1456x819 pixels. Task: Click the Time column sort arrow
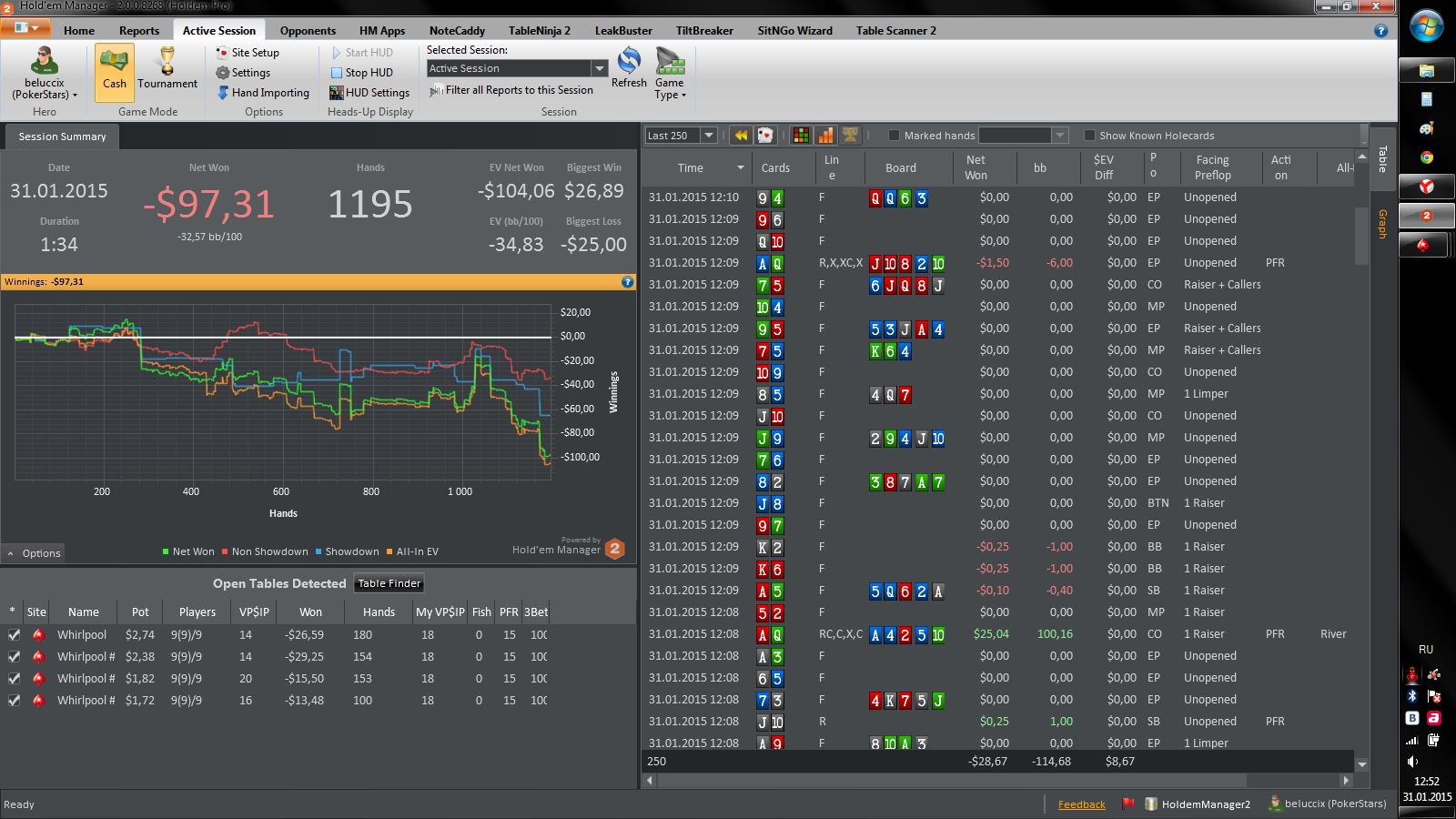pos(741,167)
